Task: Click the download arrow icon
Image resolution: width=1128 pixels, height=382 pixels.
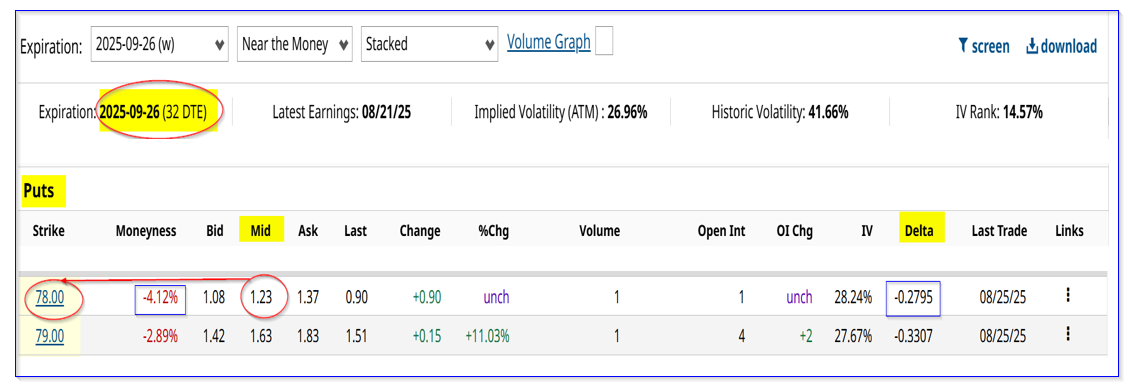Action: [1032, 46]
